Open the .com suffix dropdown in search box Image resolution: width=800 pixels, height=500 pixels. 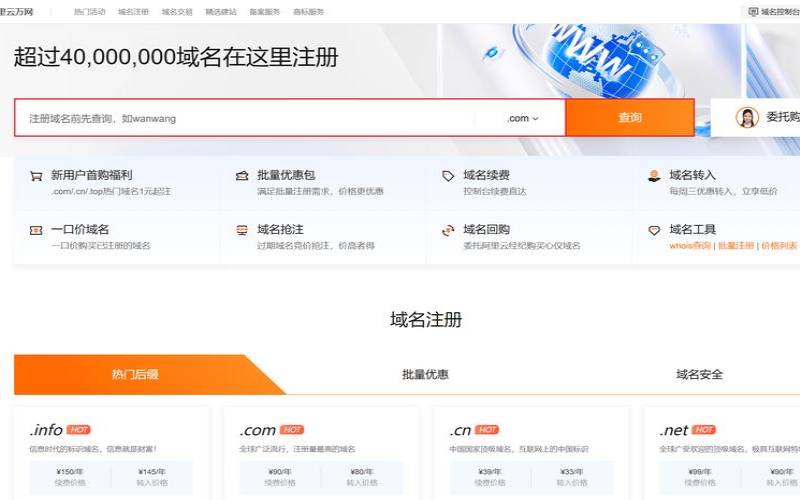click(523, 118)
